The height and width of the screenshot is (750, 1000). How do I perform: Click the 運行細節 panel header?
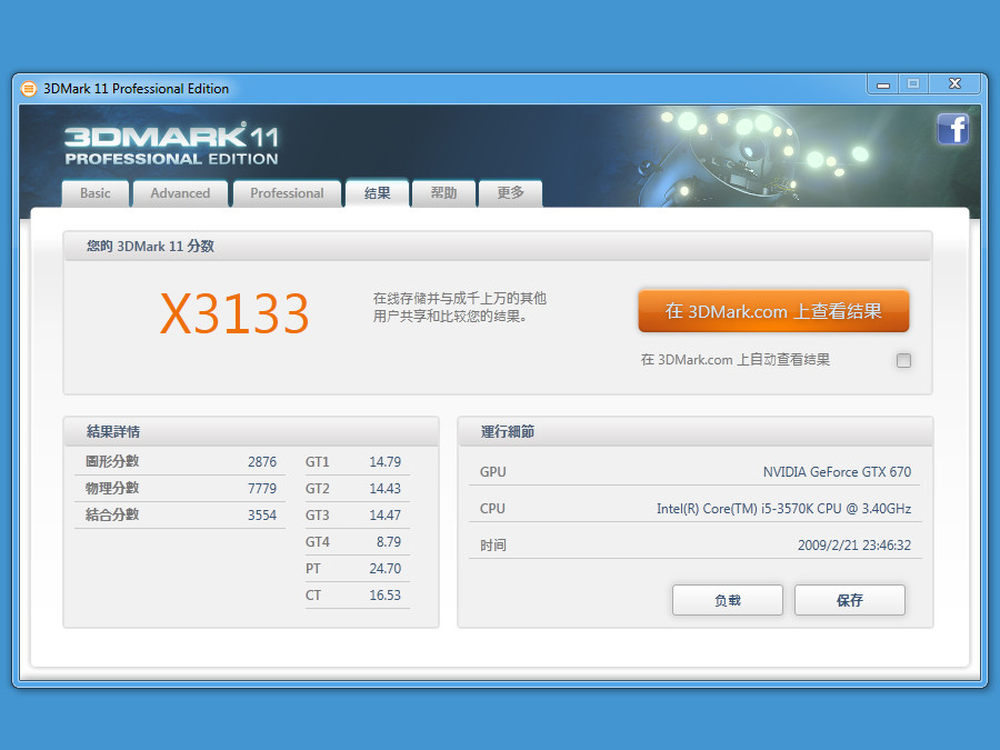pos(695,432)
